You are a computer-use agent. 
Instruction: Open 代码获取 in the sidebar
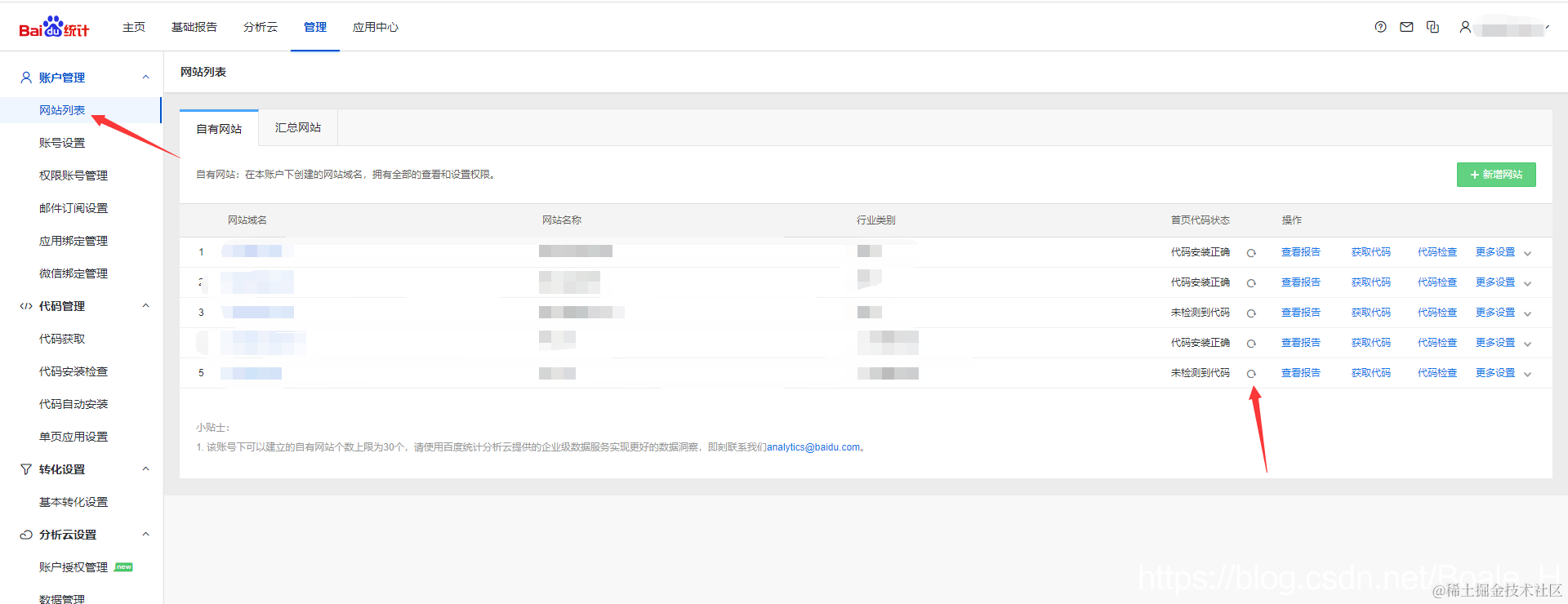[x=62, y=339]
